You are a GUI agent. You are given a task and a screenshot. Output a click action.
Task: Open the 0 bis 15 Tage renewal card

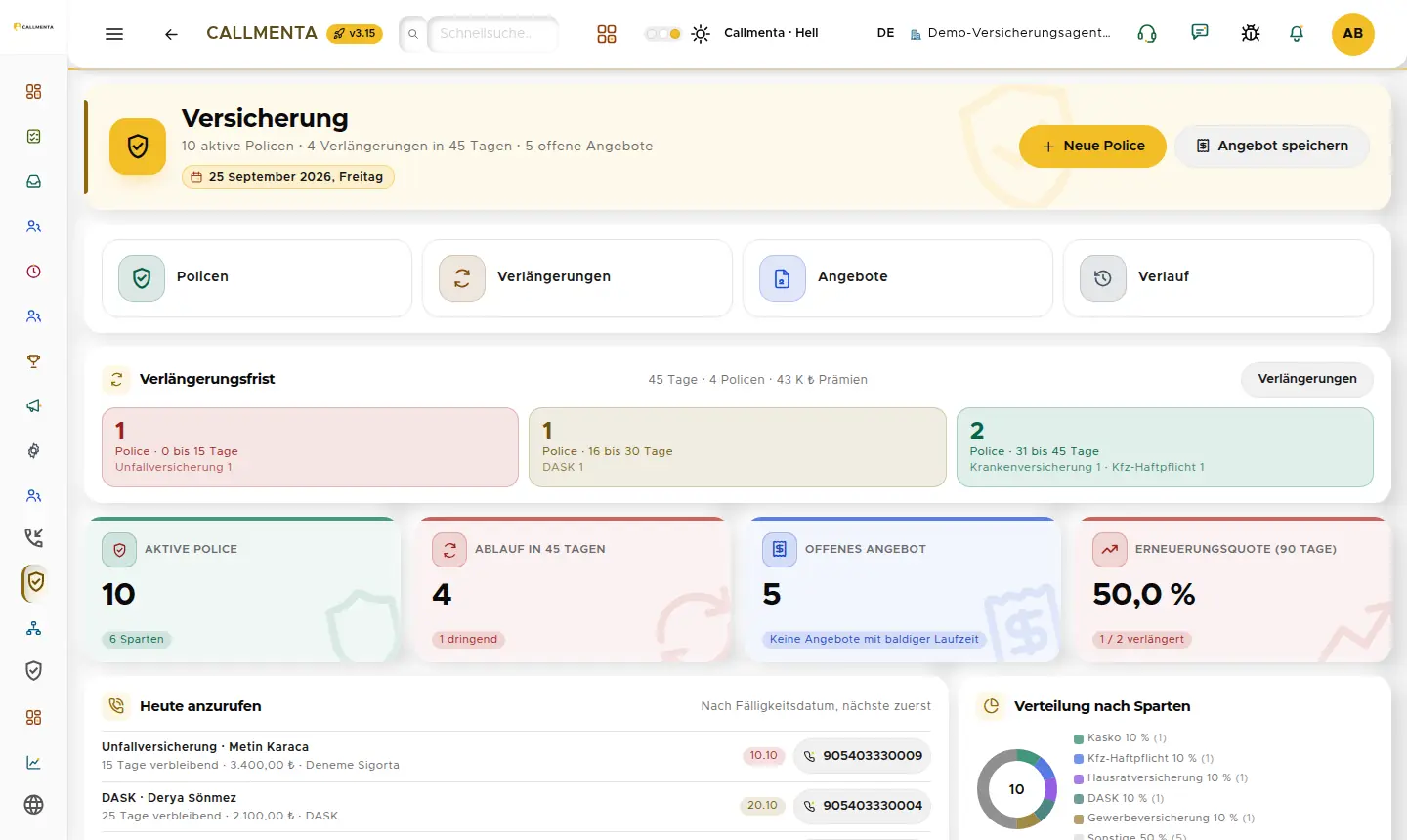coord(310,447)
